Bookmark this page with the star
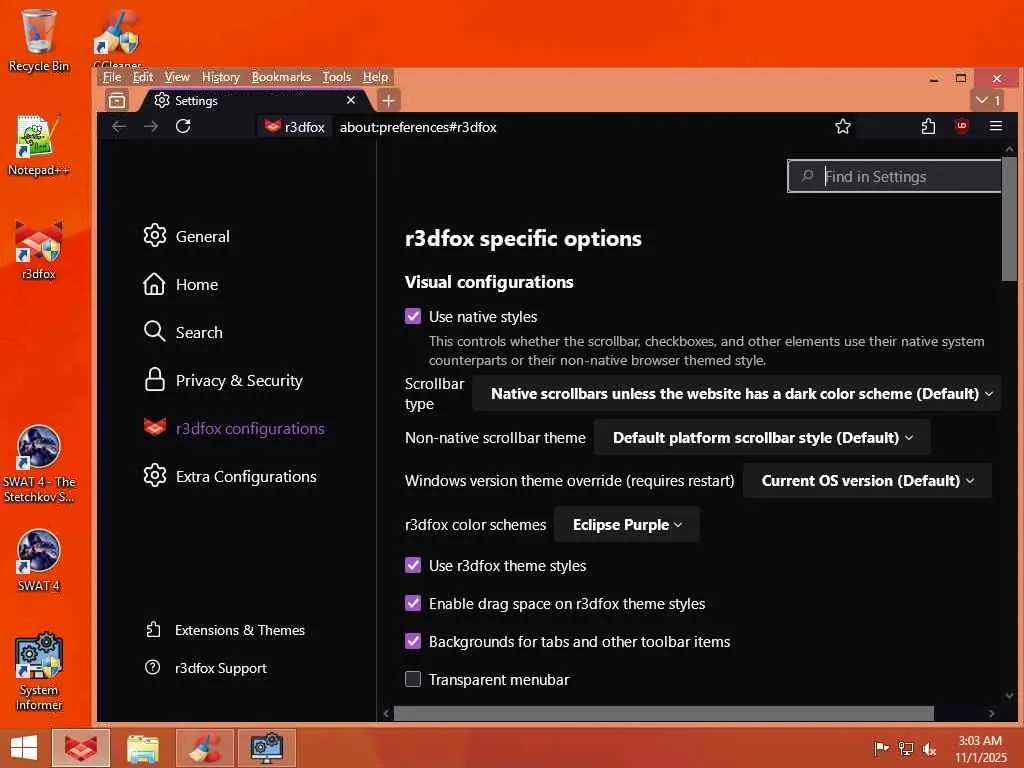This screenshot has width=1024, height=768. click(x=842, y=127)
